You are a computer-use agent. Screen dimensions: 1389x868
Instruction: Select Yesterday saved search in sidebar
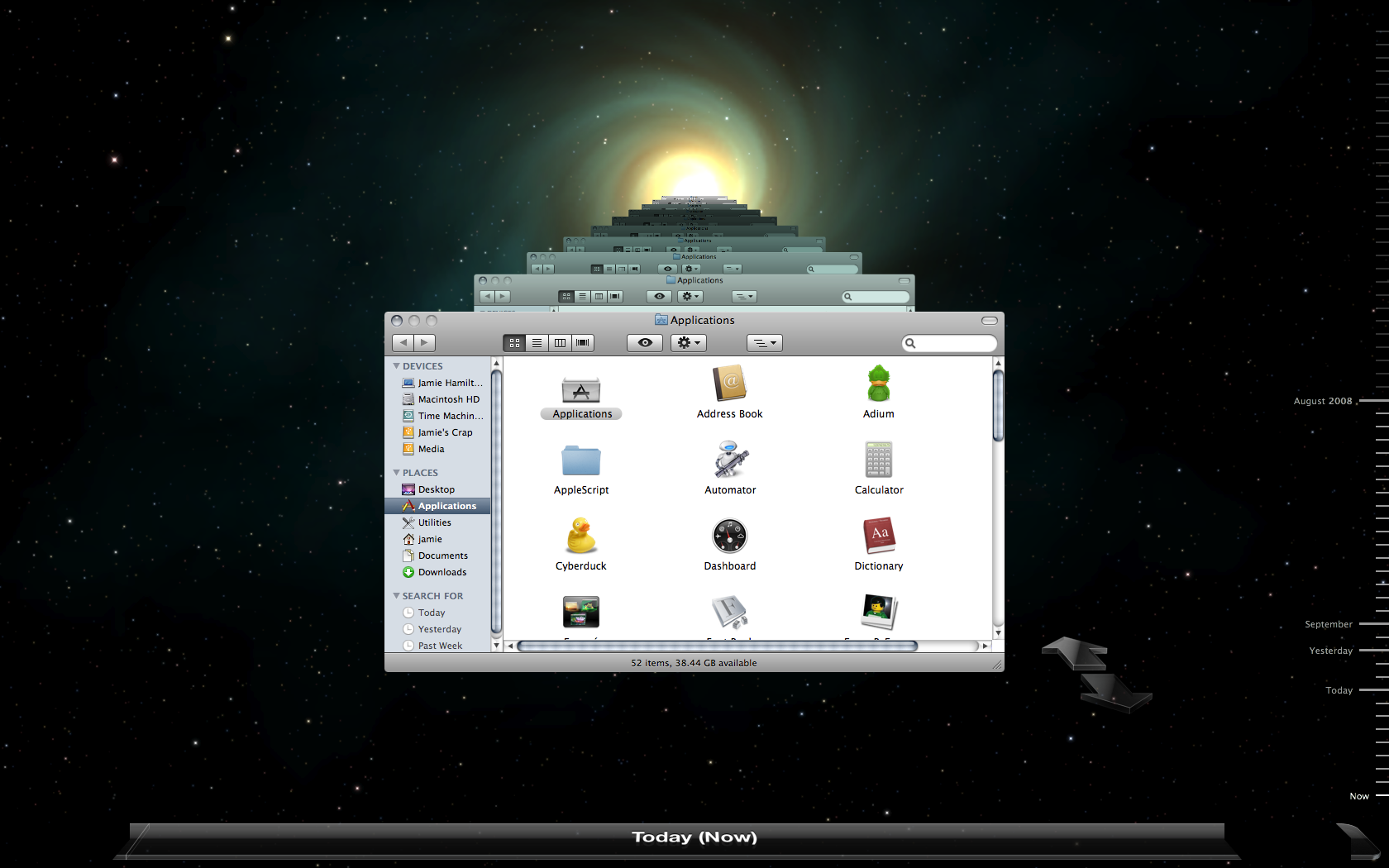tap(432, 629)
